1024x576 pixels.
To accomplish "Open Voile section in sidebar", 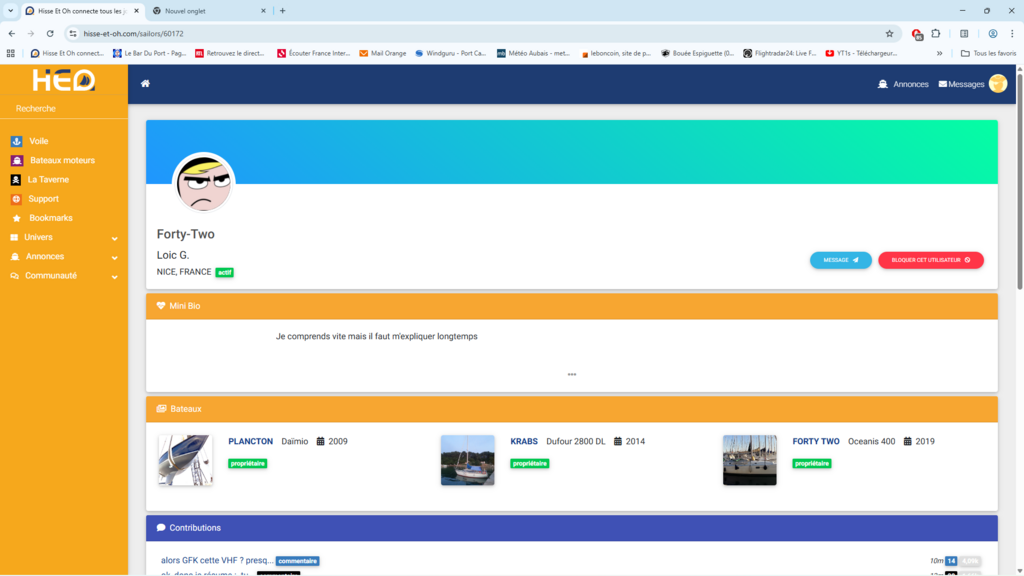I will (x=38, y=141).
